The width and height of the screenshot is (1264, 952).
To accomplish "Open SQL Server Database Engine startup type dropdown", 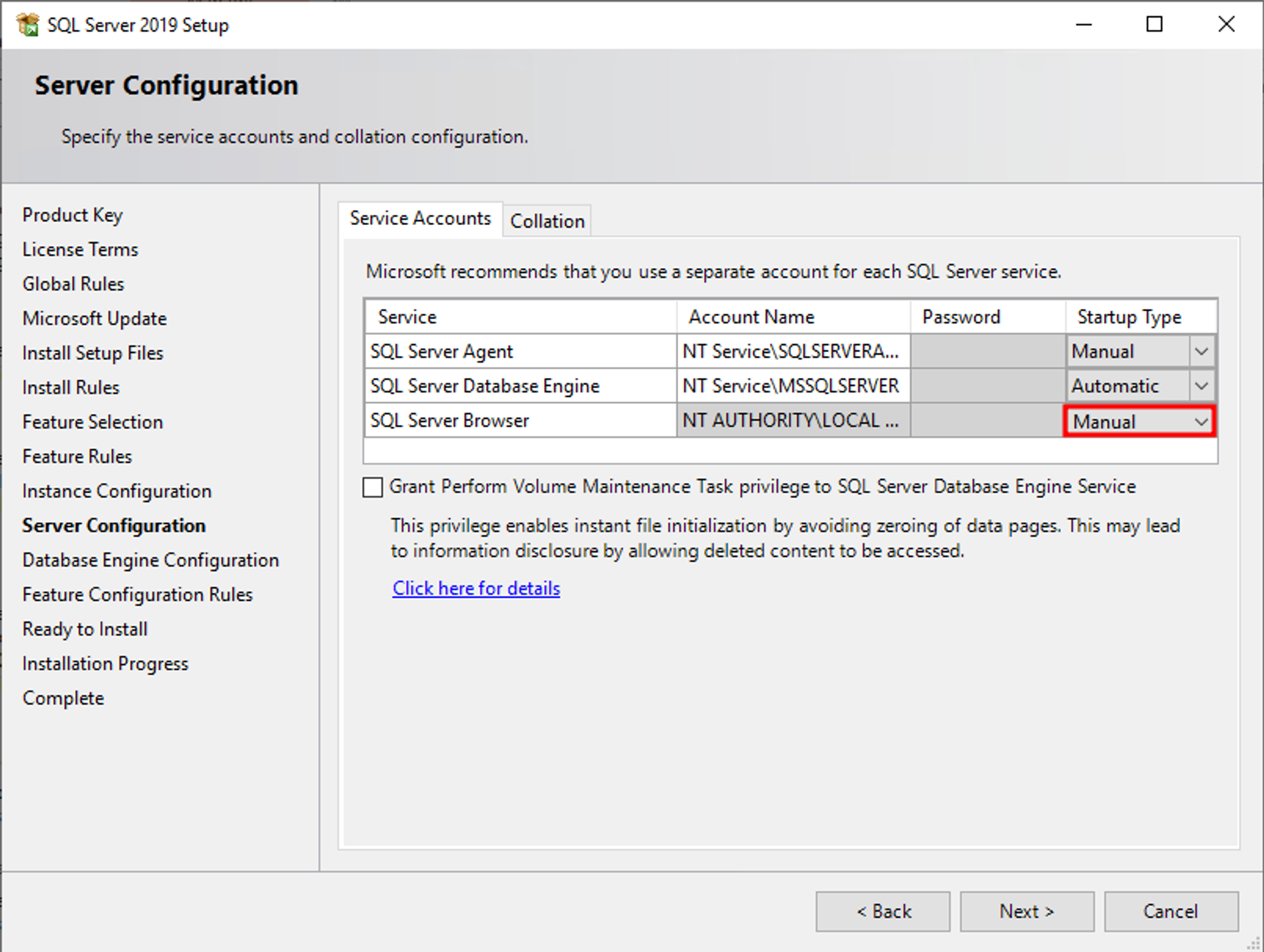I will click(x=1200, y=386).
